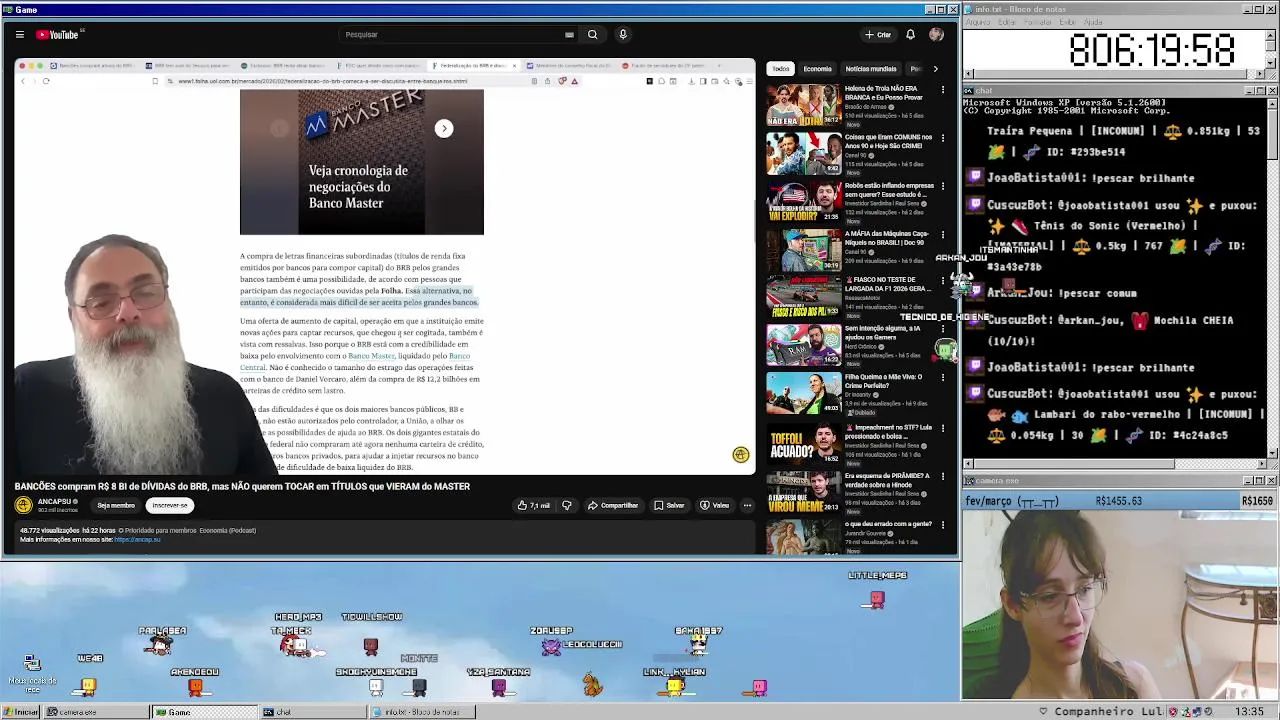The width and height of the screenshot is (1280, 720).
Task: Open the account avatar menu
Action: click(x=936, y=34)
